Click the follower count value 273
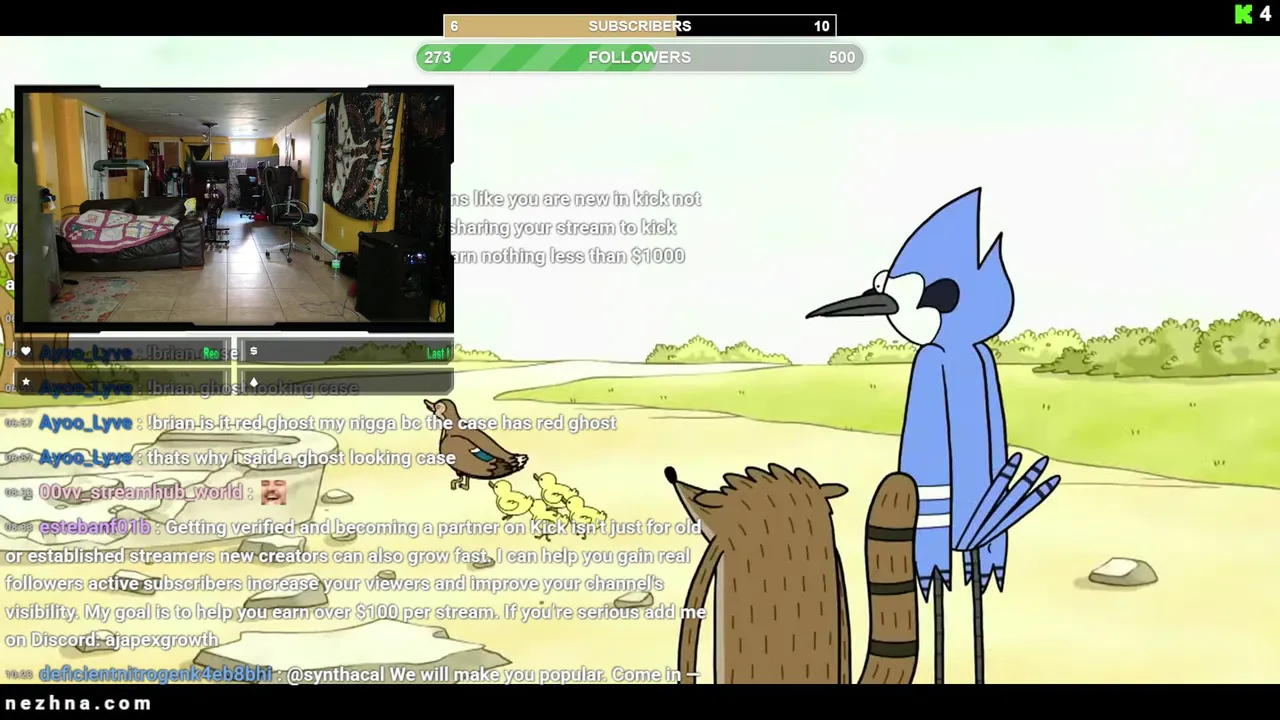 point(437,57)
